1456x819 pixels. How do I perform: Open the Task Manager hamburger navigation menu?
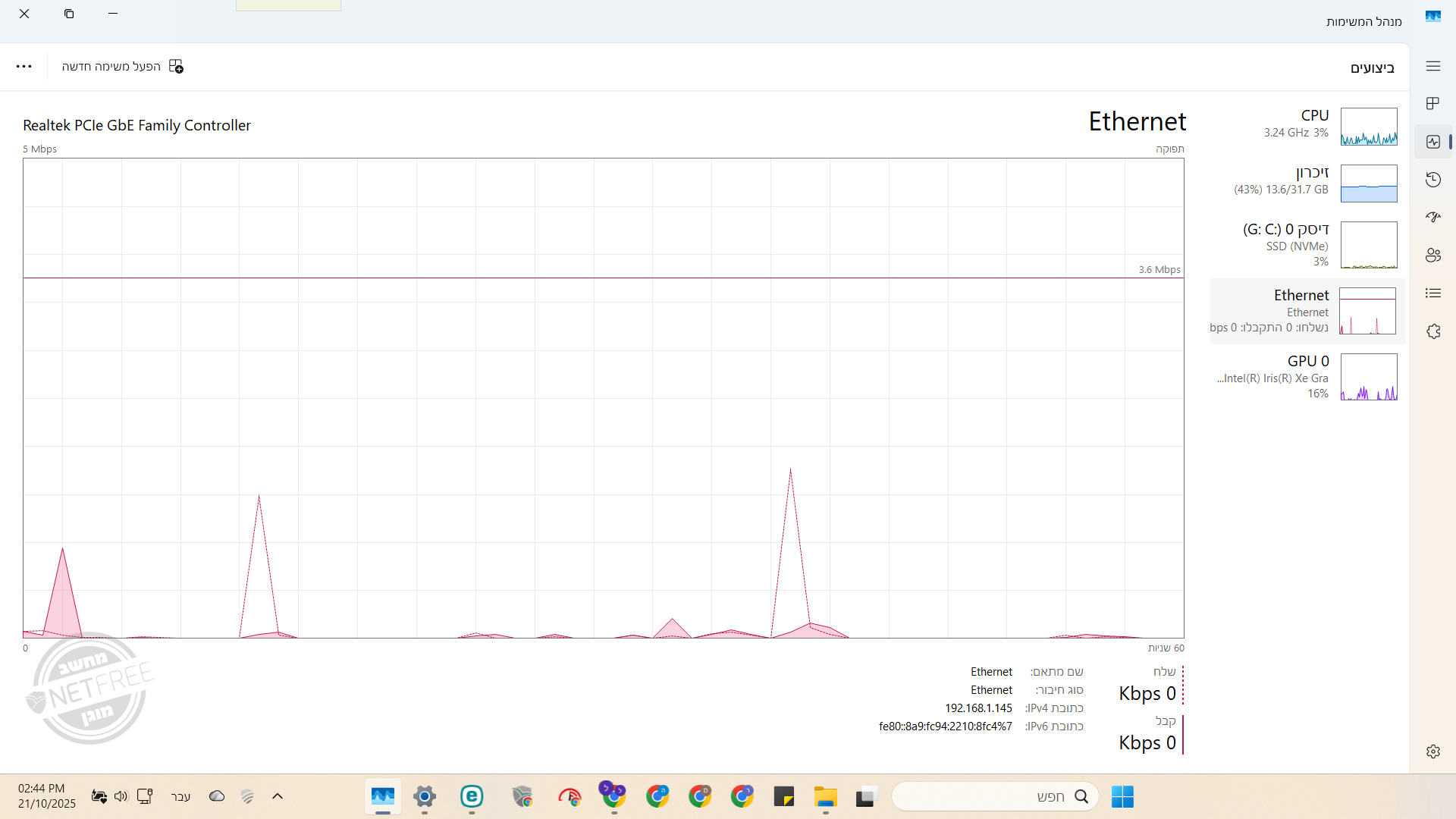pos(1432,67)
